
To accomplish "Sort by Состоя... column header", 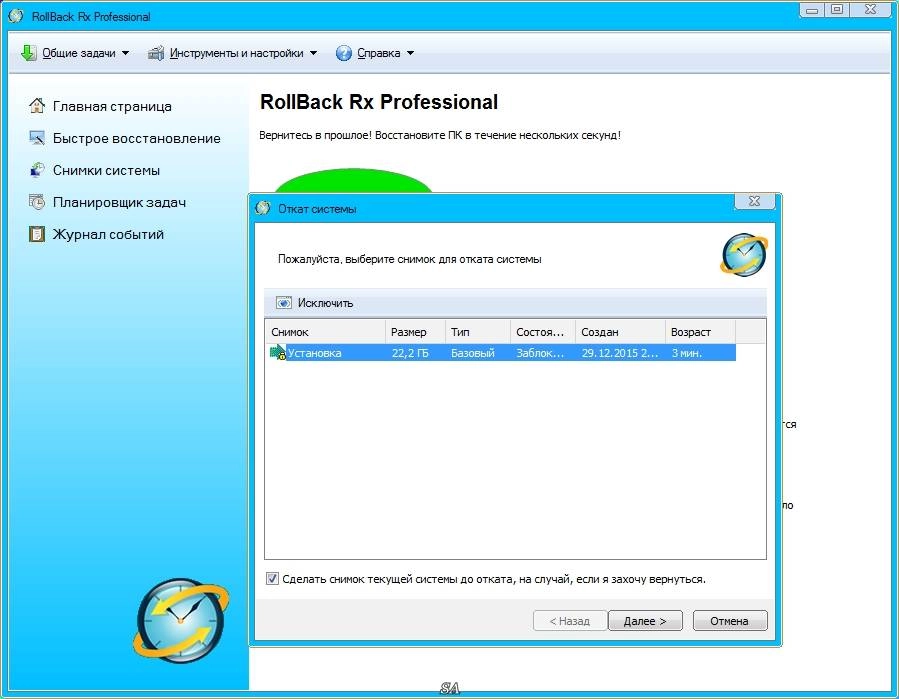I will pyautogui.click(x=542, y=332).
